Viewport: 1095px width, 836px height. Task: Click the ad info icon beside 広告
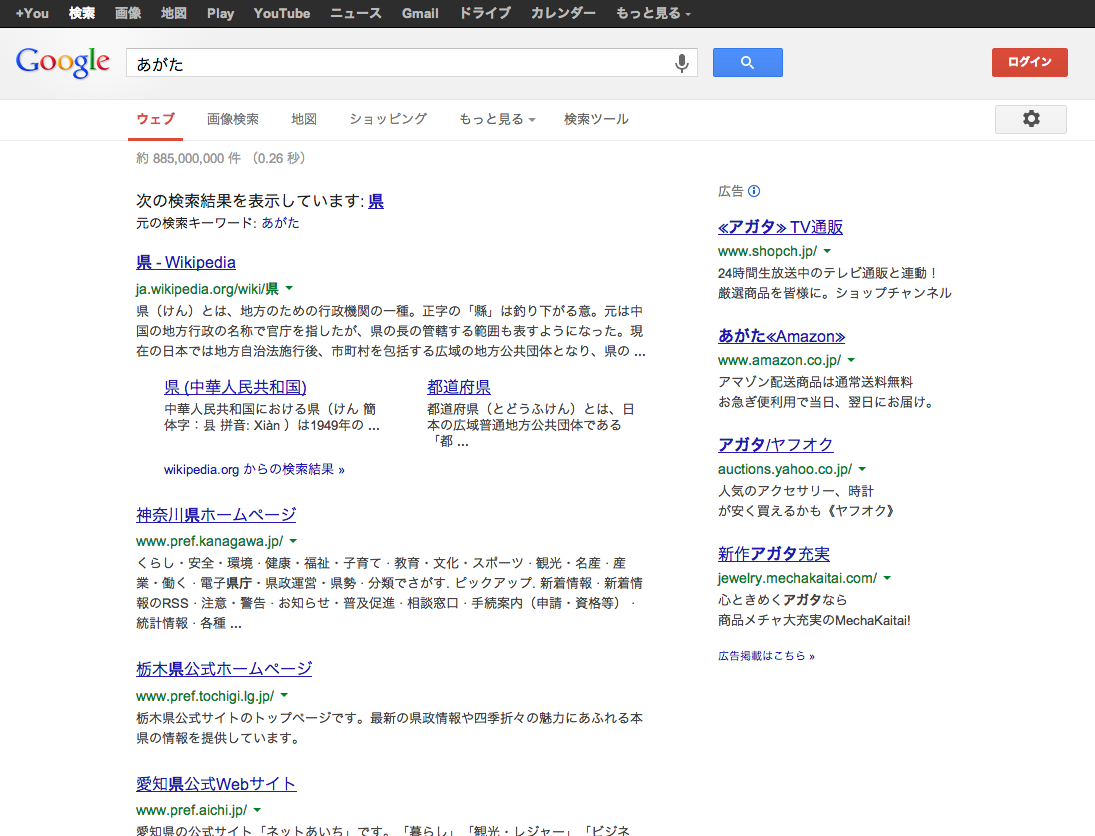pyautogui.click(x=754, y=191)
